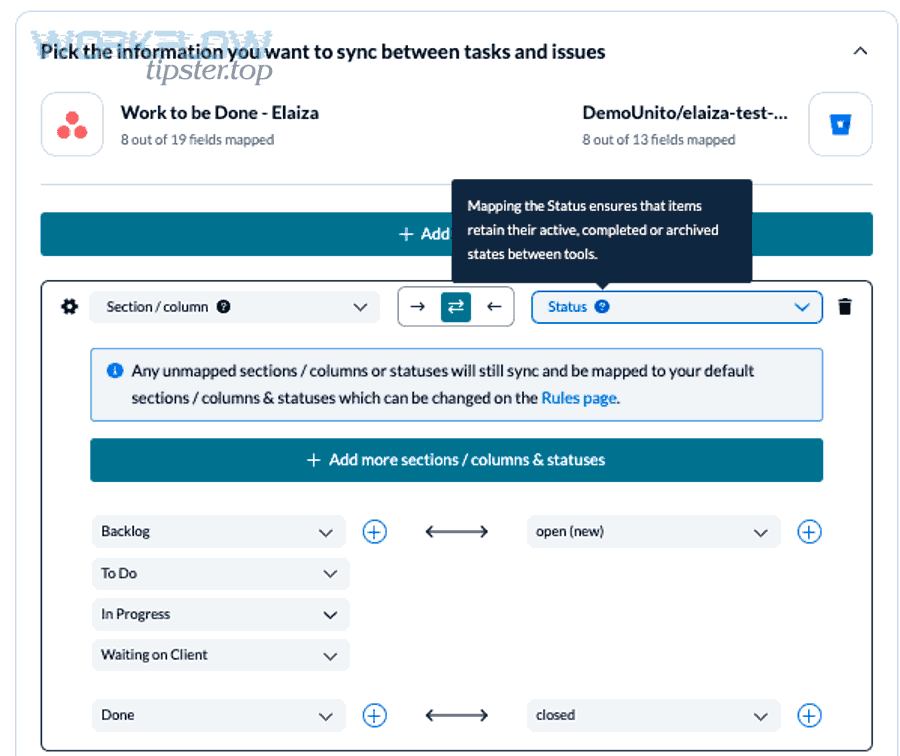
Task: Open the Section / column field dropdown
Action: point(362,307)
